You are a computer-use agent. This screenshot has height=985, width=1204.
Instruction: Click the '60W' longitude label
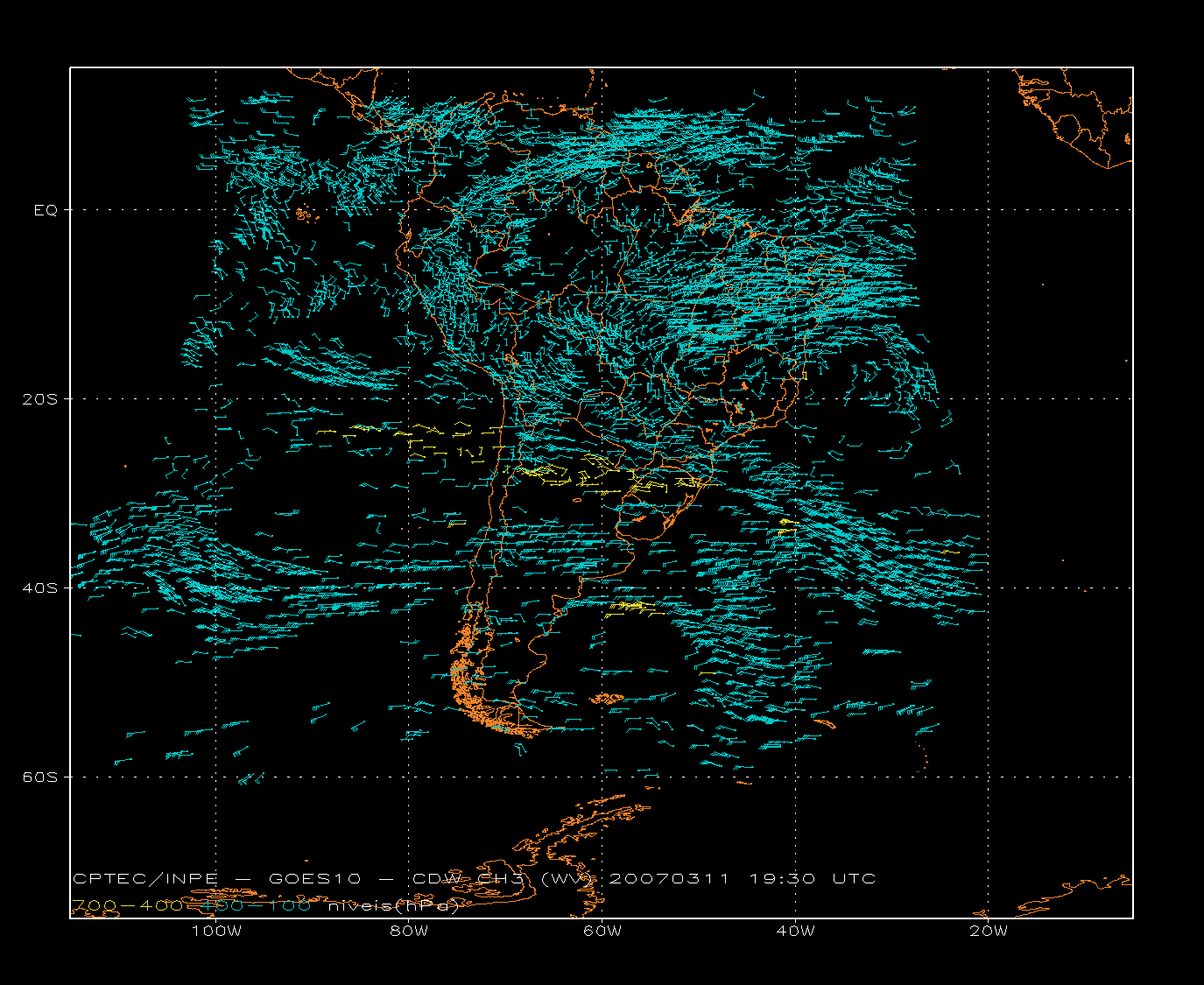point(602,931)
